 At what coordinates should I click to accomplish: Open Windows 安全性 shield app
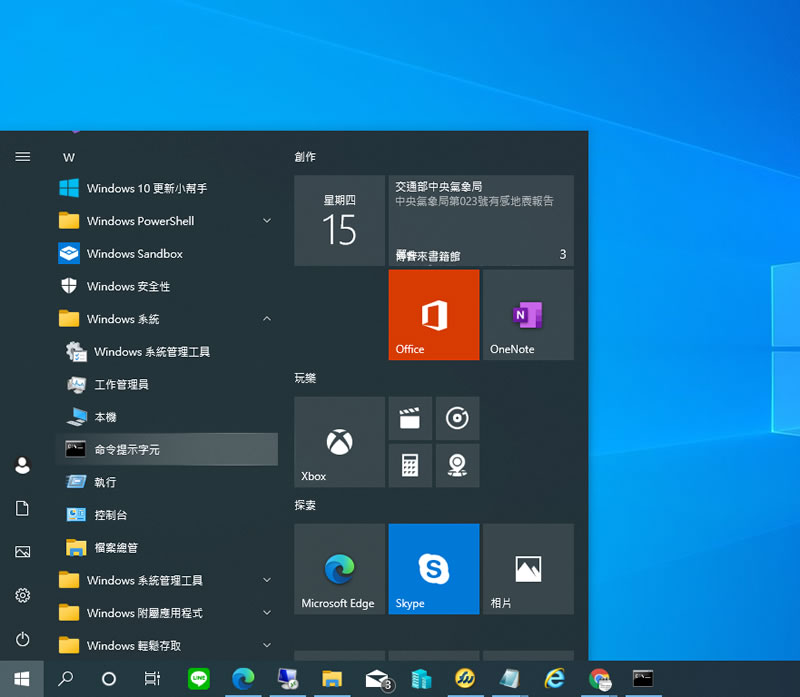pos(167,286)
